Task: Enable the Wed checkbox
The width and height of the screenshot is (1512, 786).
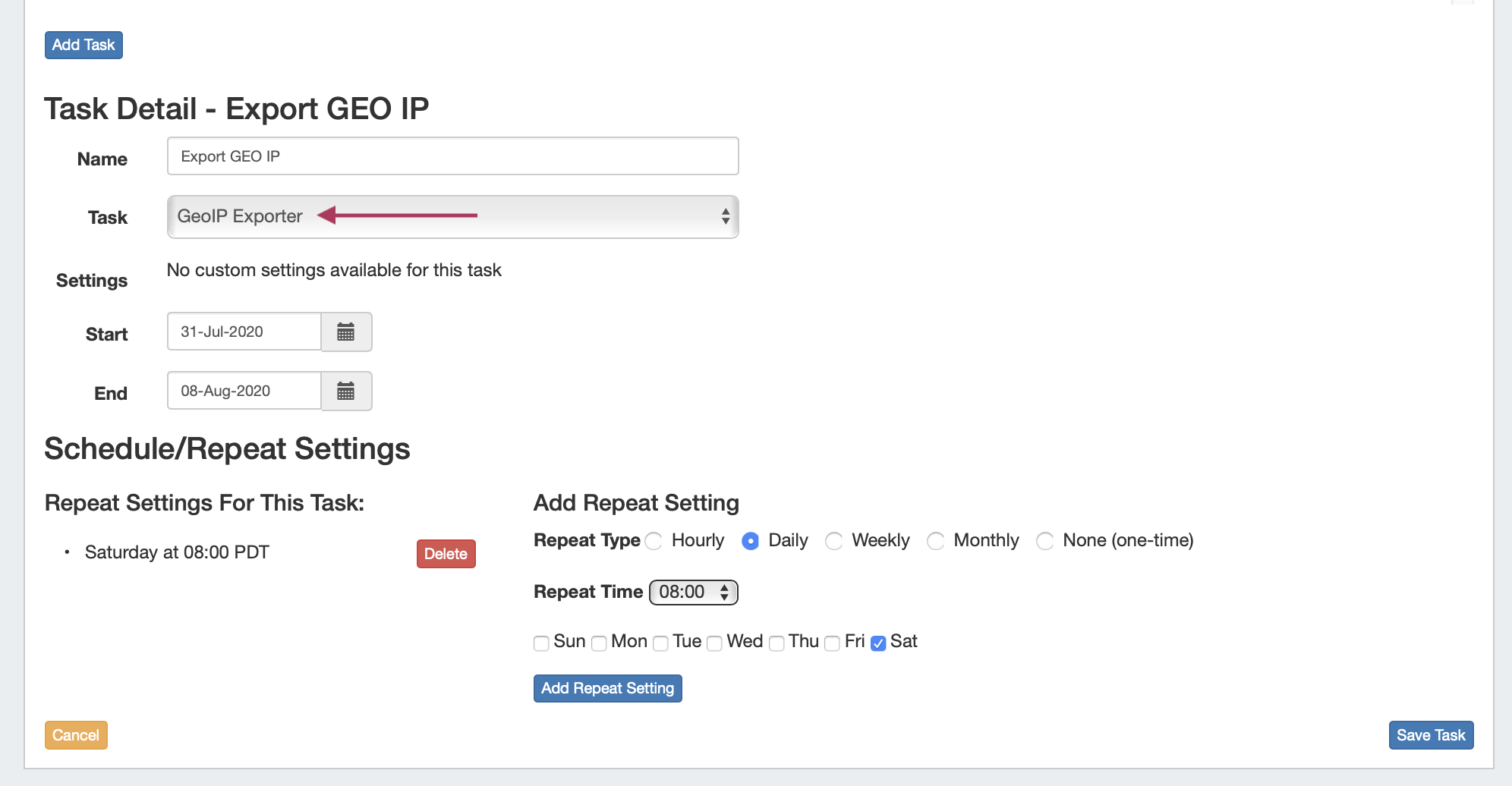Action: pyautogui.click(x=714, y=643)
